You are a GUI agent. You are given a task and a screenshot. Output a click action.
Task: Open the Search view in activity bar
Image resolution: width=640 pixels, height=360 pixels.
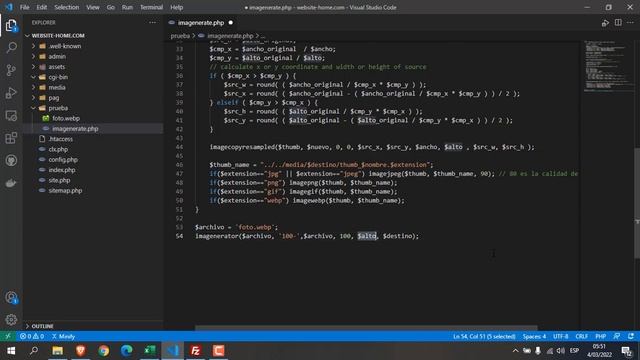pos(11,48)
